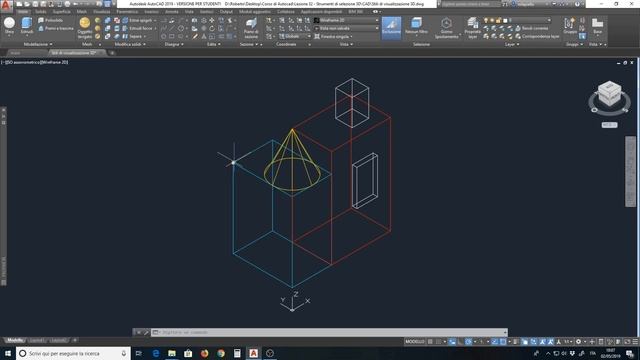Click the Windows taskbar search box
640x360 pixels.
tap(73, 353)
